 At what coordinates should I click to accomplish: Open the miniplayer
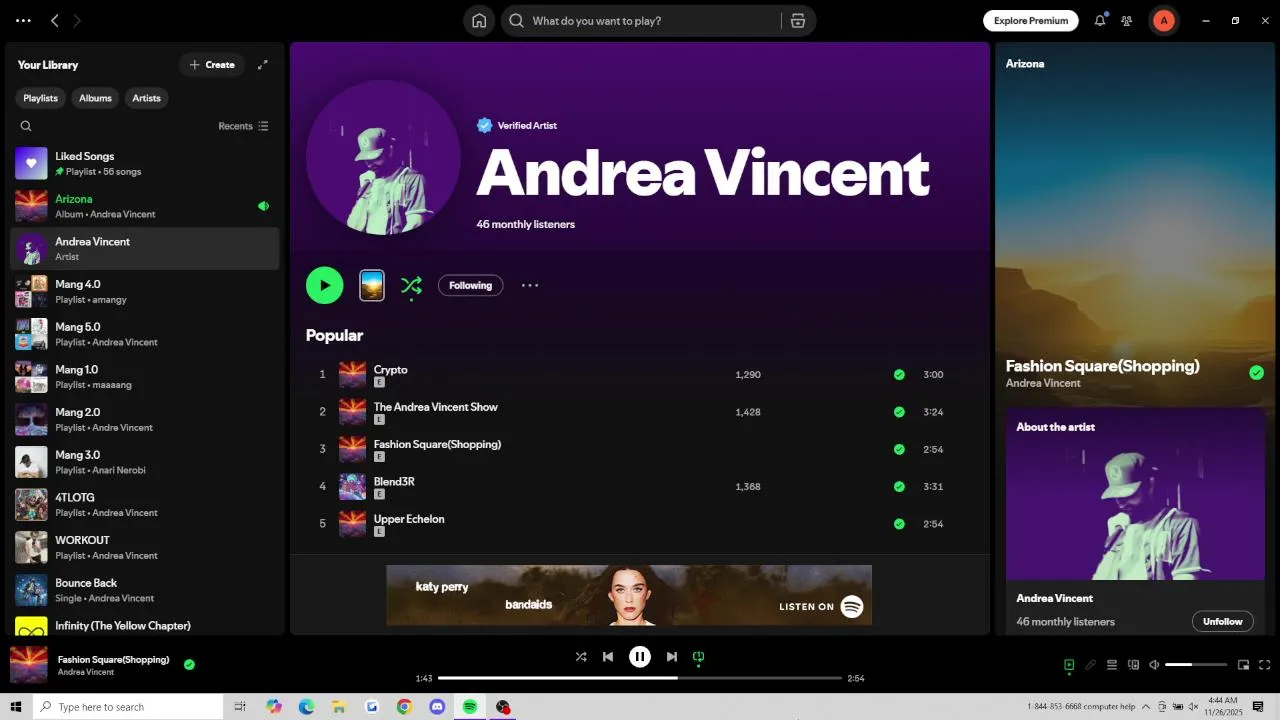click(1244, 665)
